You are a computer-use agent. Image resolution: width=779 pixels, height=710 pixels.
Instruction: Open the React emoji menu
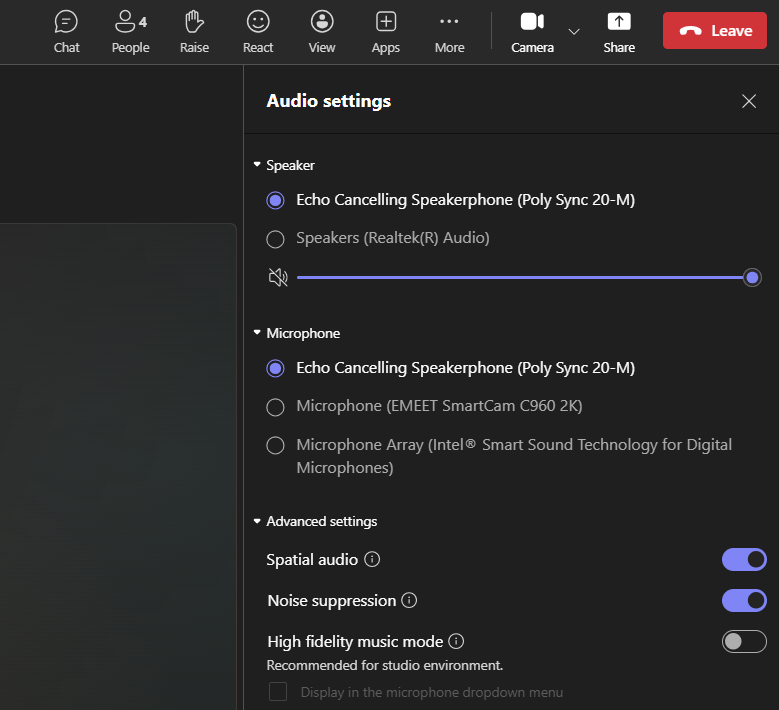click(258, 32)
